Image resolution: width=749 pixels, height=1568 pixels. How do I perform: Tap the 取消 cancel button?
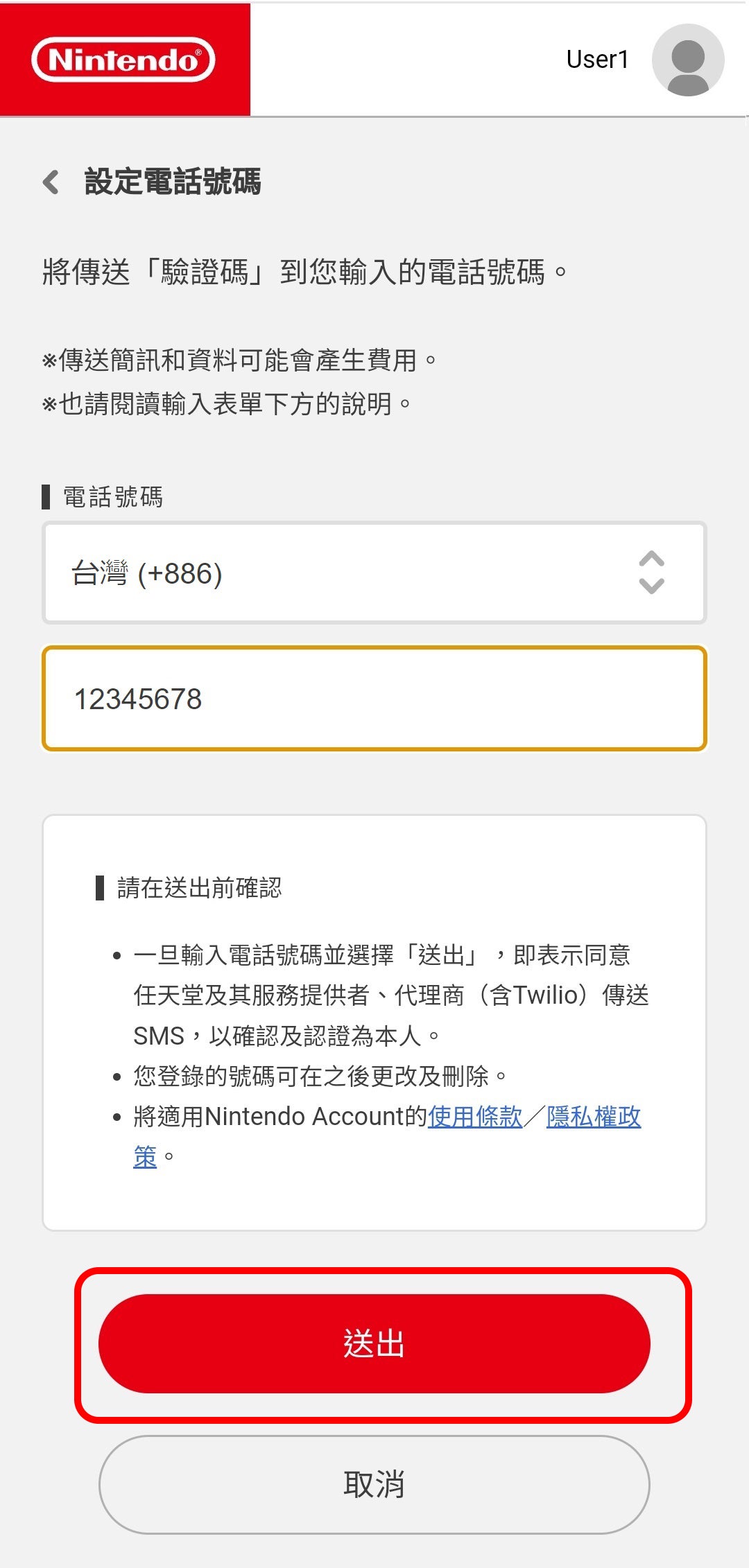click(x=374, y=1484)
